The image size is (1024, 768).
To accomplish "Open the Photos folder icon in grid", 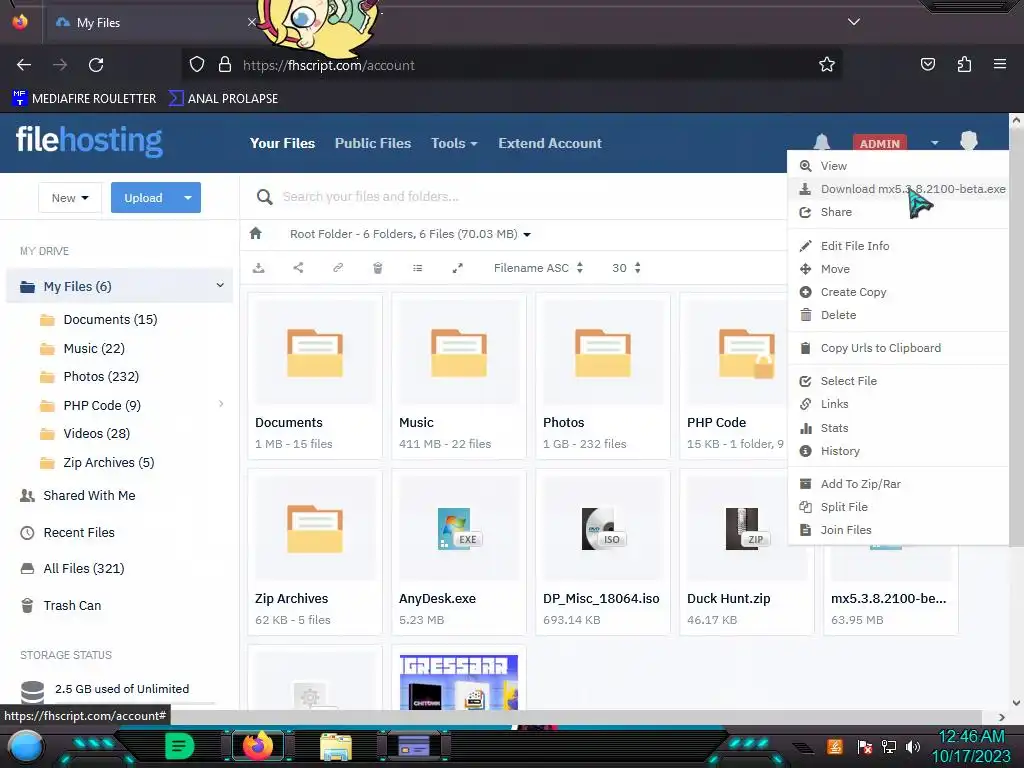I will pyautogui.click(x=603, y=353).
